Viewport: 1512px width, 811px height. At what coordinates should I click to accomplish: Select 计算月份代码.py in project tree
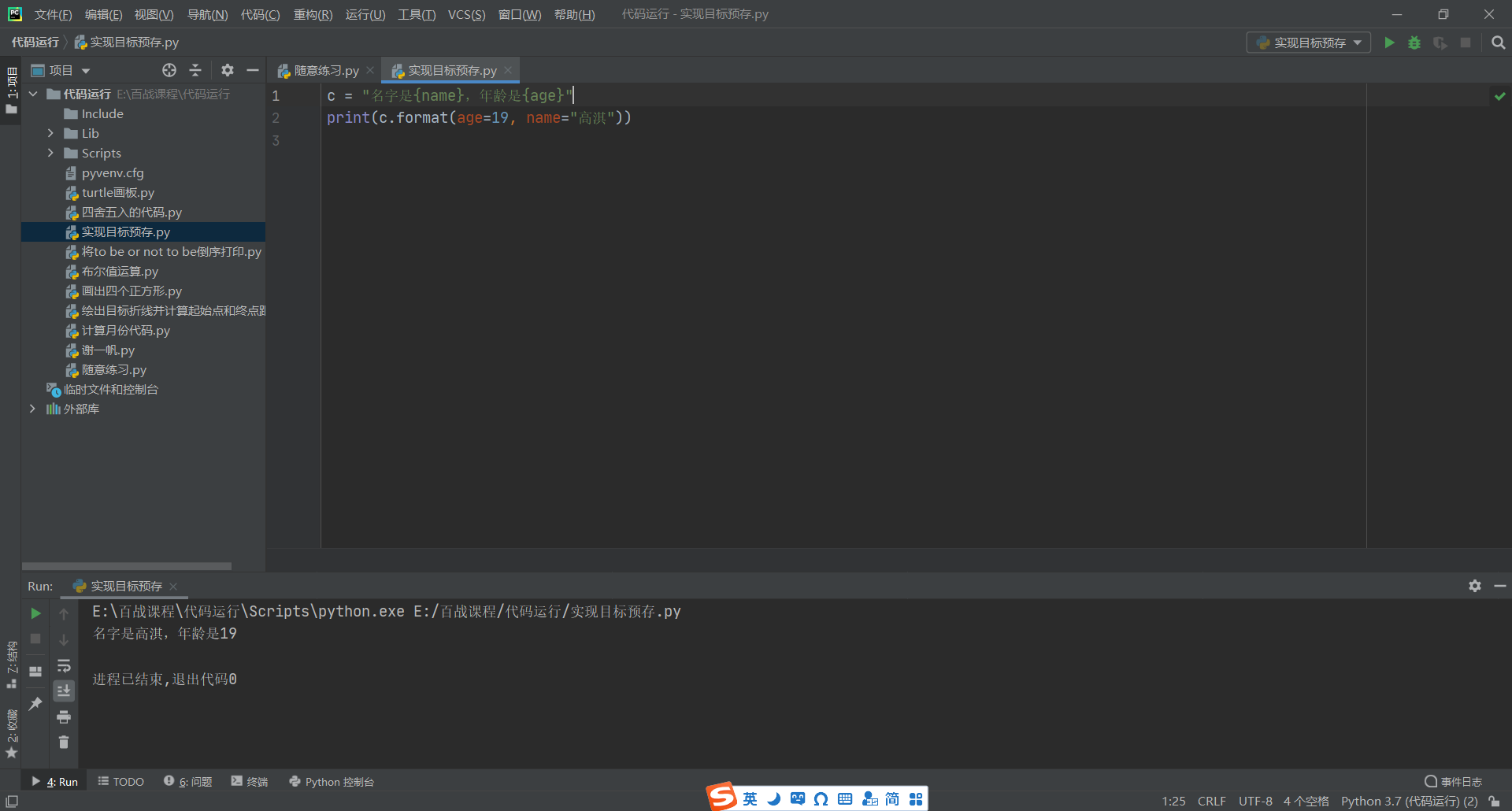pos(126,330)
